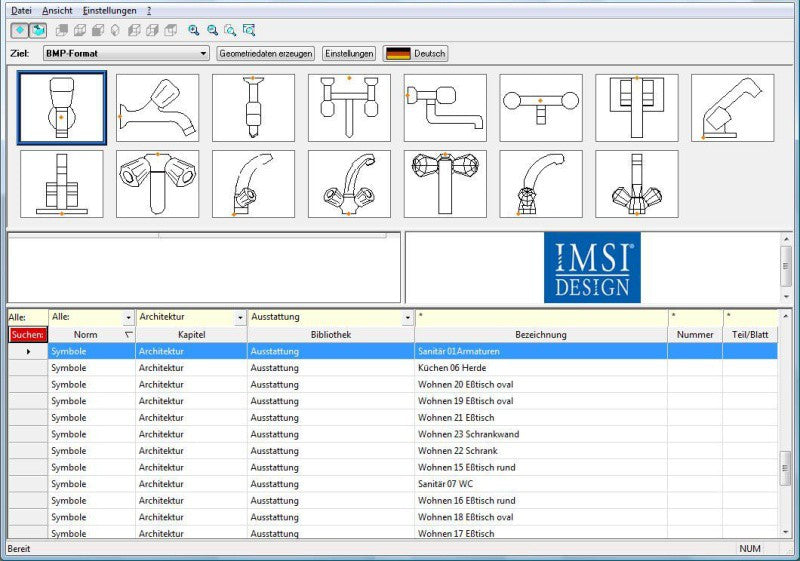The height and width of the screenshot is (561, 800).
Task: Click the Einstellungen button beside Geometriedaten erzeugen
Action: point(349,54)
